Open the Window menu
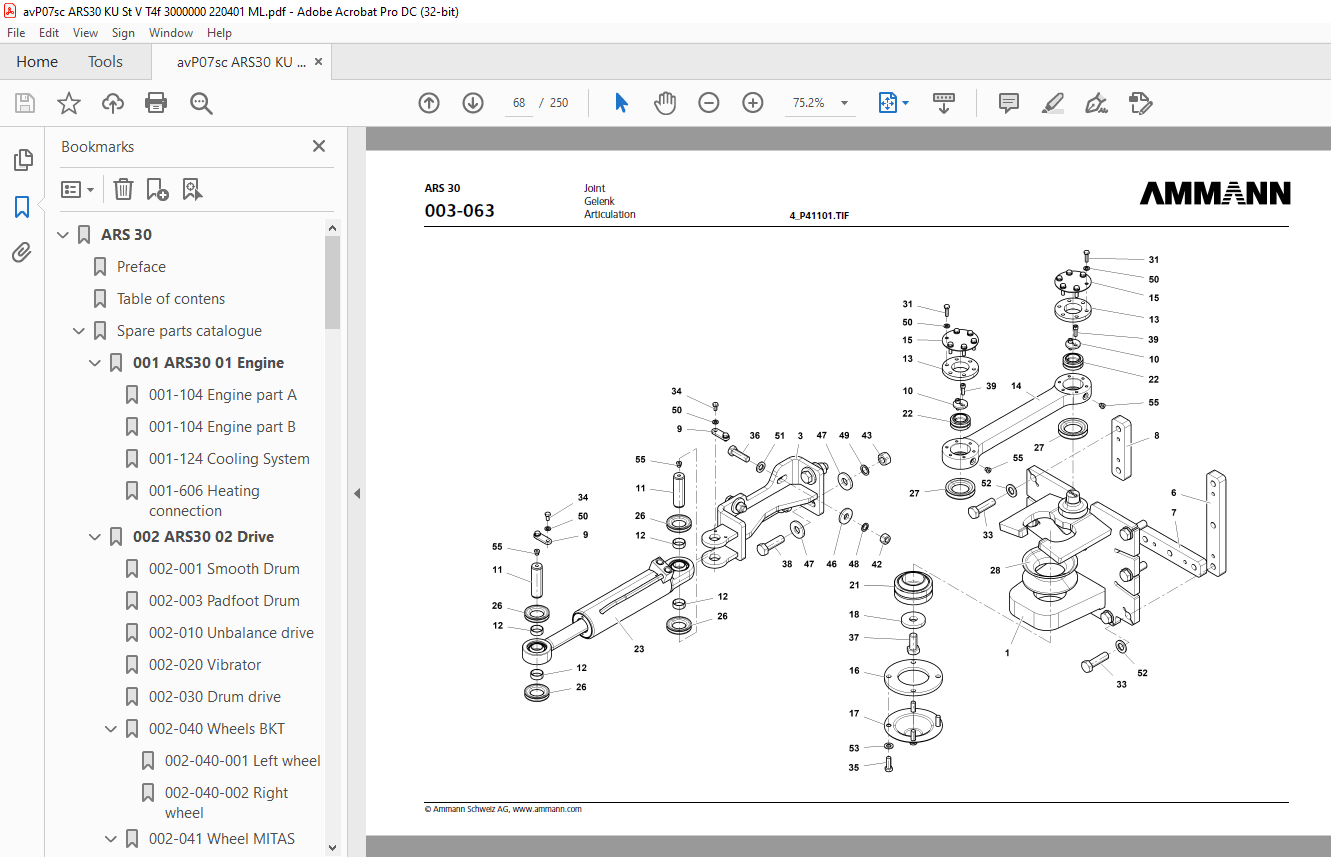The image size is (1331, 857). [171, 33]
